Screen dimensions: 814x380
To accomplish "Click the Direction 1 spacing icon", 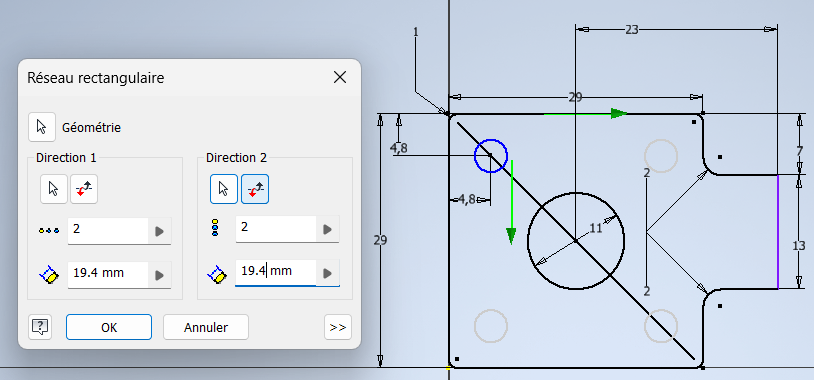I will [x=49, y=274].
